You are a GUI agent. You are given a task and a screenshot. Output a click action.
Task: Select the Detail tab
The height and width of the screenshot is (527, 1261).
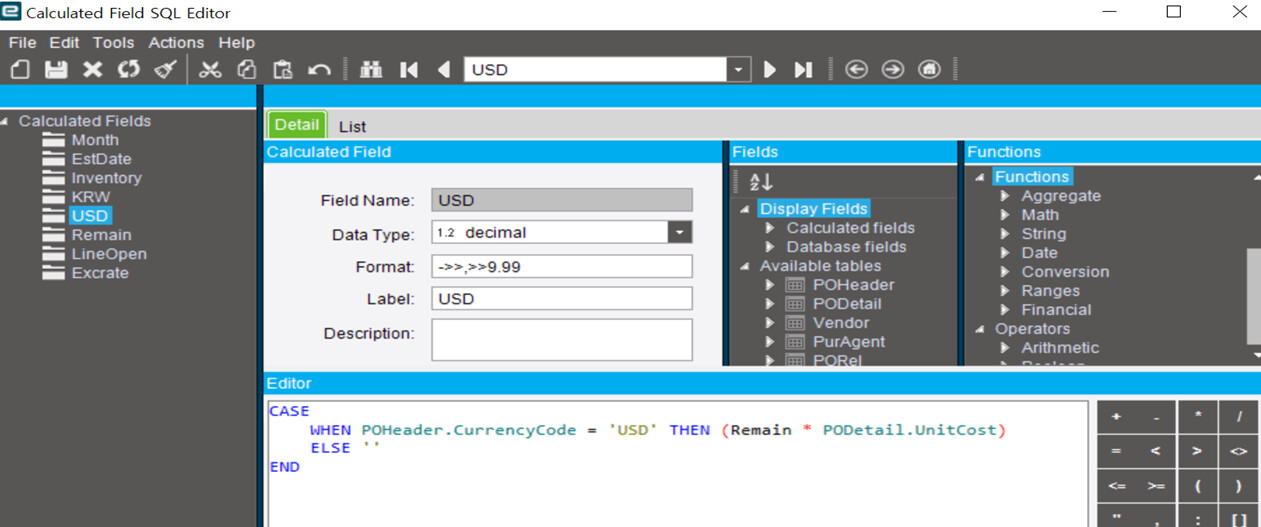[x=296, y=125]
